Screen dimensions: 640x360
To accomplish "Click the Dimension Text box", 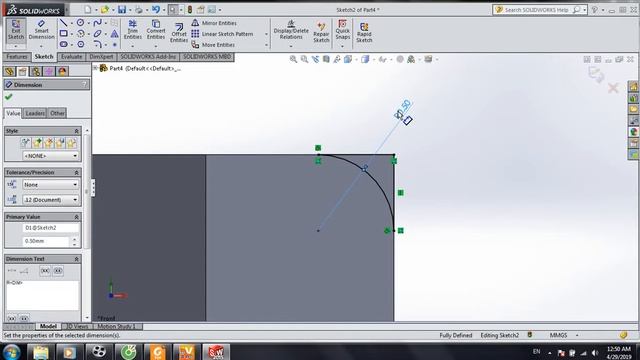I will 42,295.
